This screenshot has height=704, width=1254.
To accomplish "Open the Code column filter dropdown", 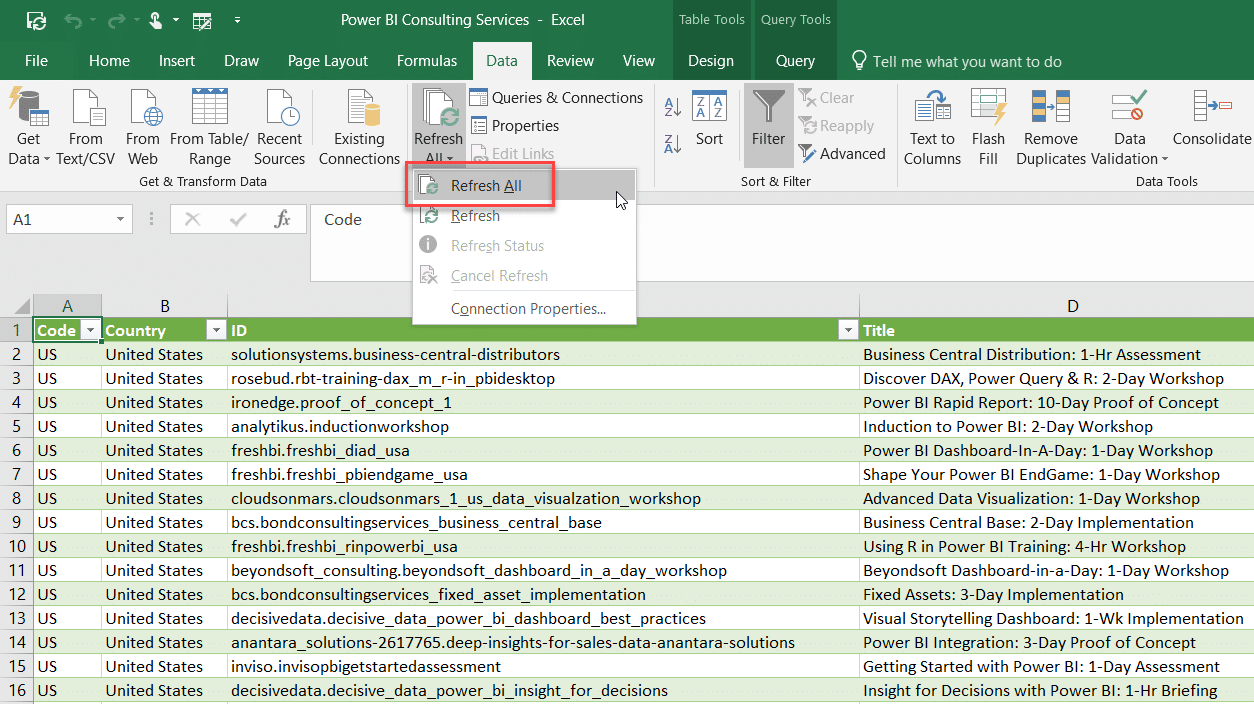I will pyautogui.click(x=89, y=330).
